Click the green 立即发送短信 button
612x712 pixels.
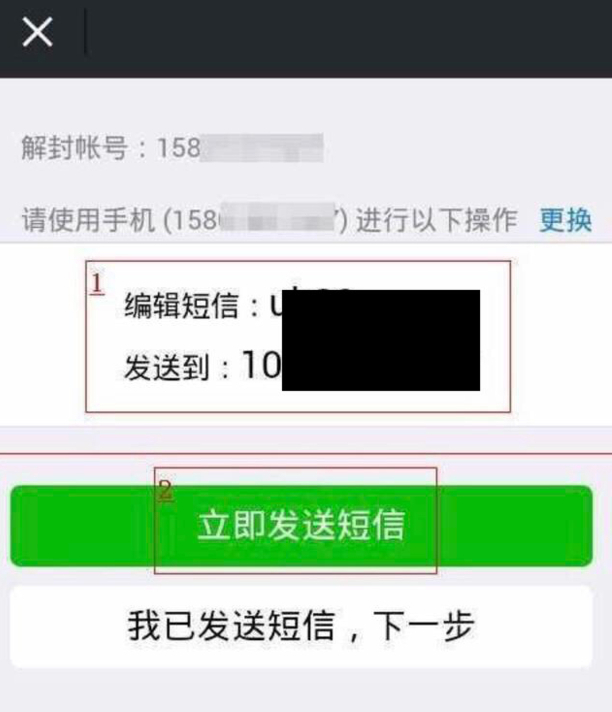pos(301,526)
